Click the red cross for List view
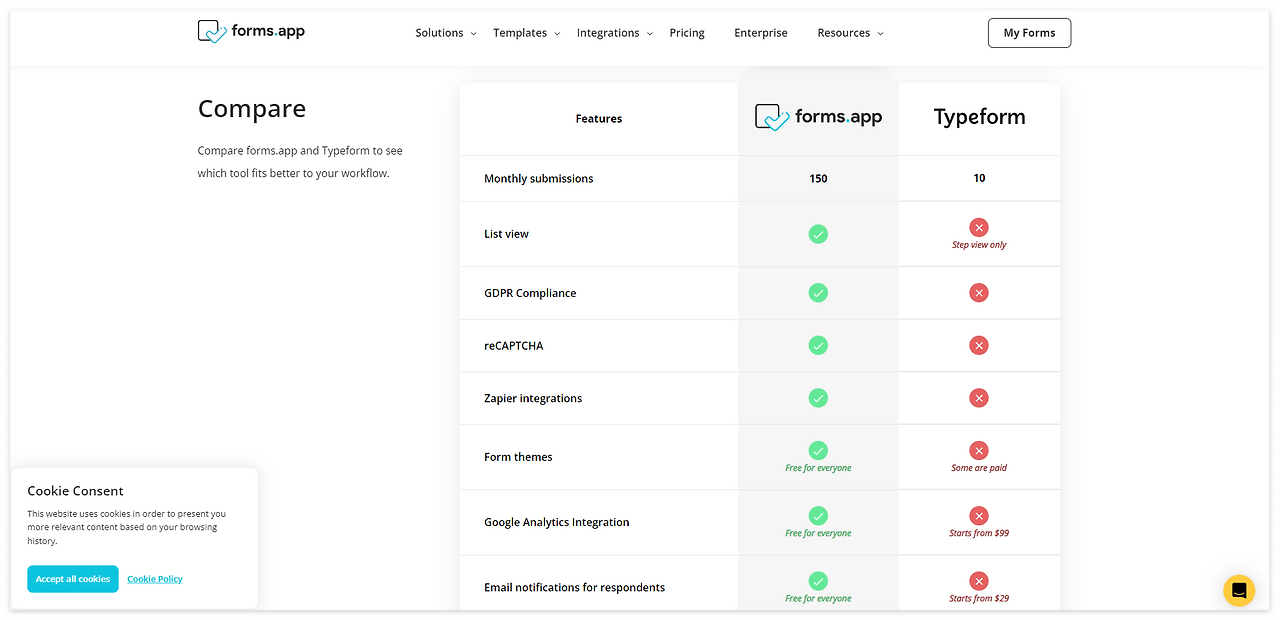Viewport: 1280px width, 620px height. click(979, 228)
